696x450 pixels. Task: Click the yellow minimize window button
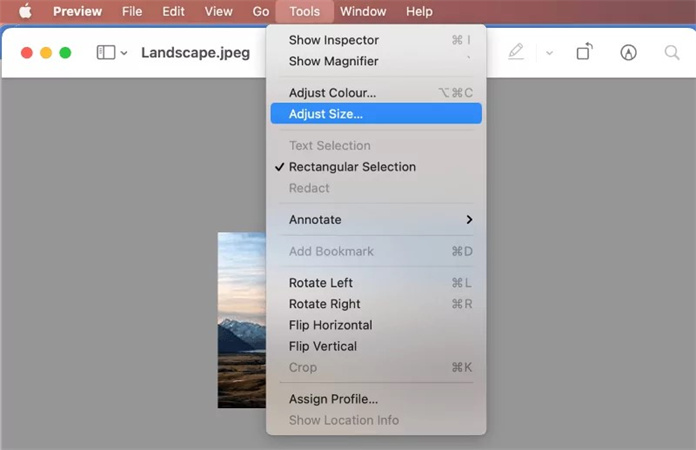(x=46, y=53)
